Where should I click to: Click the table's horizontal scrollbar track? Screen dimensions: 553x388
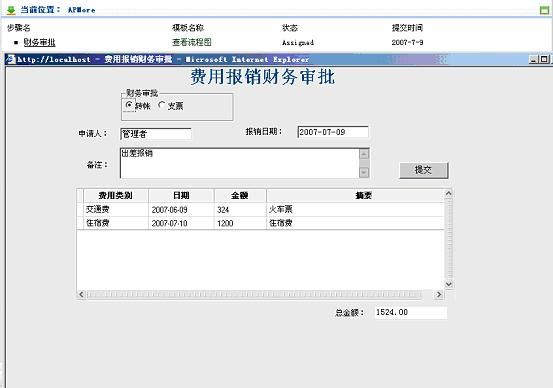point(254,294)
